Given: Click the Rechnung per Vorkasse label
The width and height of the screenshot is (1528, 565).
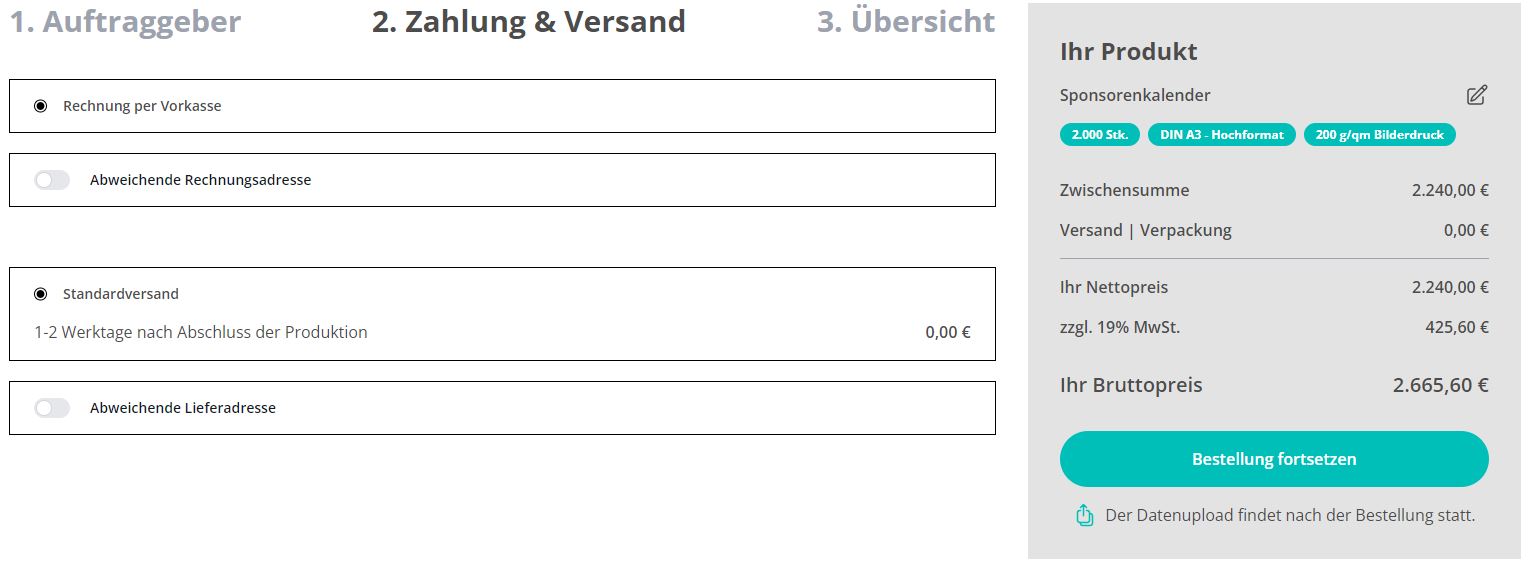Looking at the screenshot, I should coord(142,106).
